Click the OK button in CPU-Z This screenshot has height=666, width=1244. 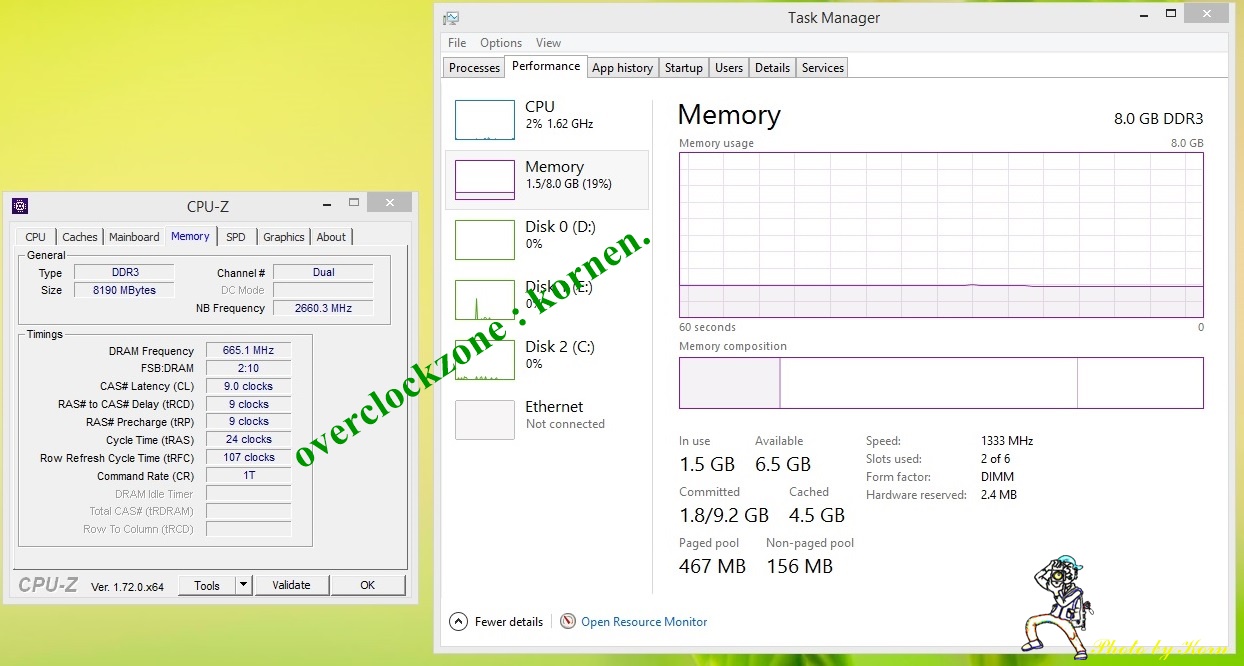click(x=368, y=585)
